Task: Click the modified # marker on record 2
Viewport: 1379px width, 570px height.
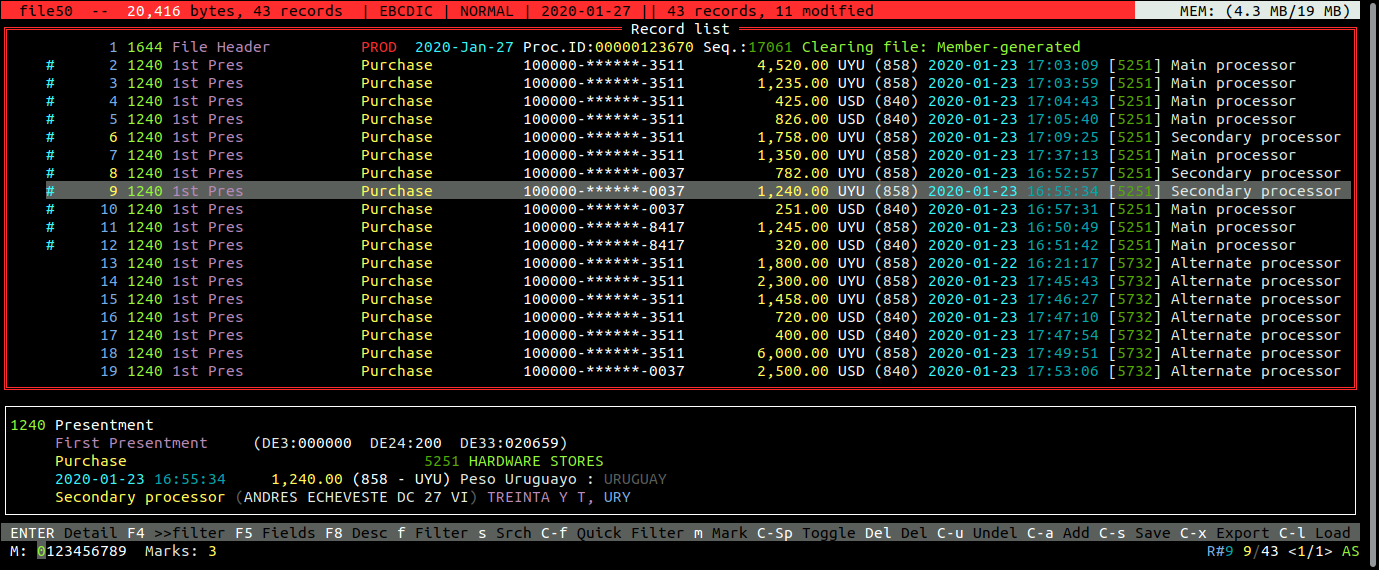Action: (50, 65)
